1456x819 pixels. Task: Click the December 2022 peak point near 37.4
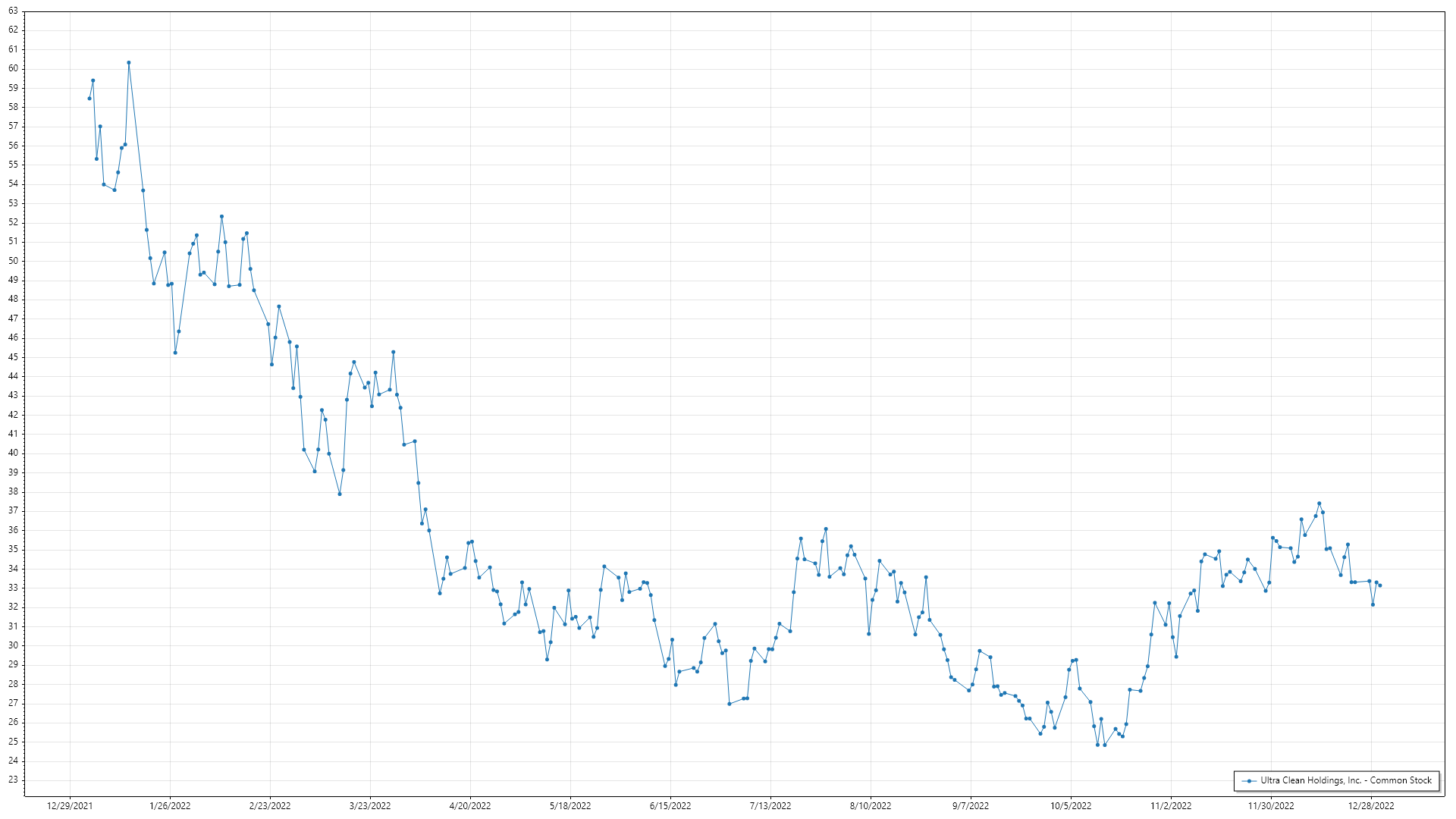1319,504
